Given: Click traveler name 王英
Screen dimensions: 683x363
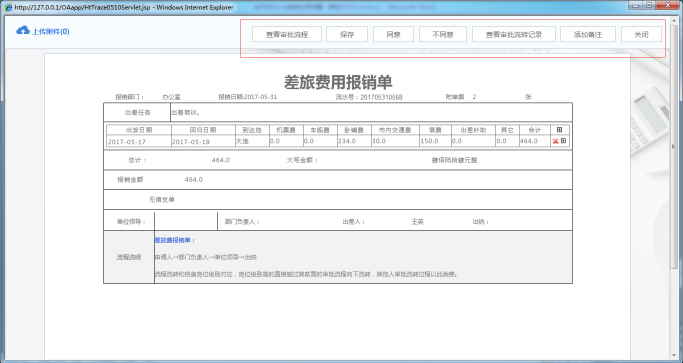Looking at the screenshot, I should tap(417, 222).
